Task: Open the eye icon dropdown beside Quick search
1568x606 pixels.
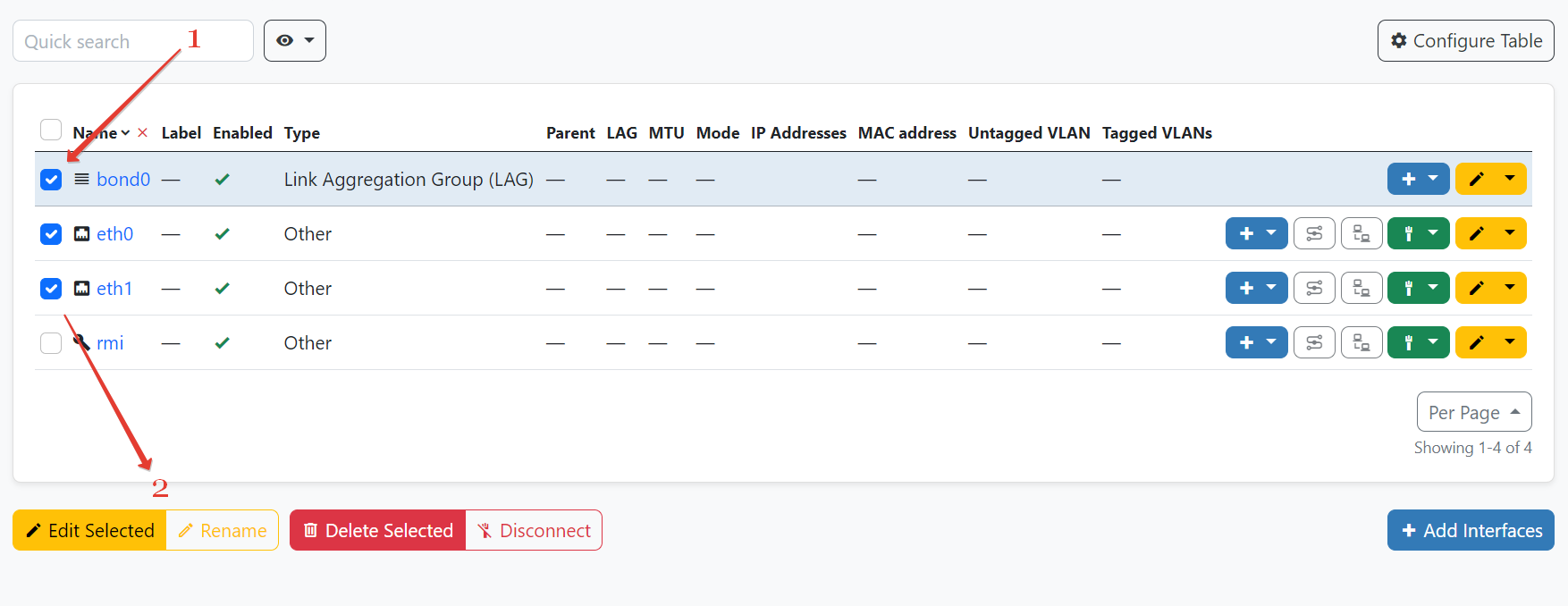Action: tap(294, 41)
